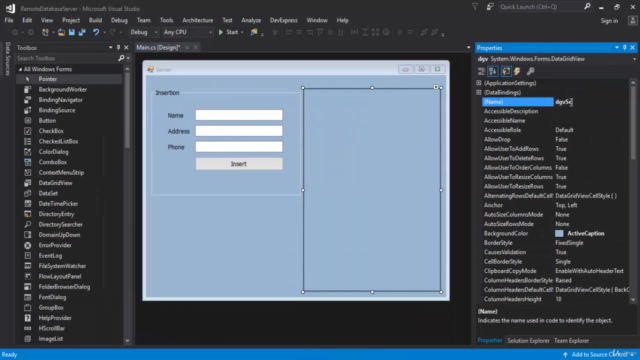Open the Project menu
The height and width of the screenshot is (360, 640).
(71, 20)
